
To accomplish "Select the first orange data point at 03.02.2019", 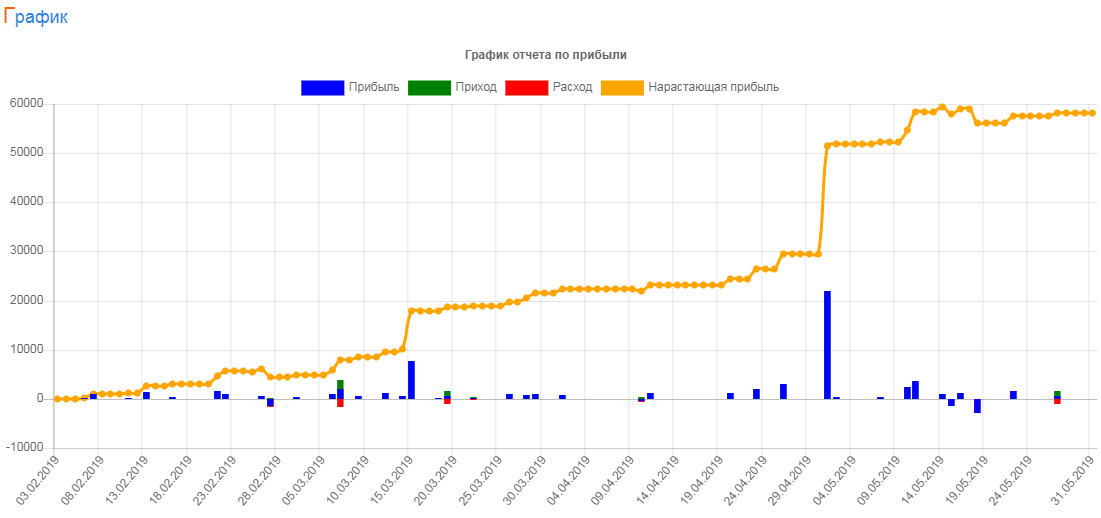I will 57,399.
